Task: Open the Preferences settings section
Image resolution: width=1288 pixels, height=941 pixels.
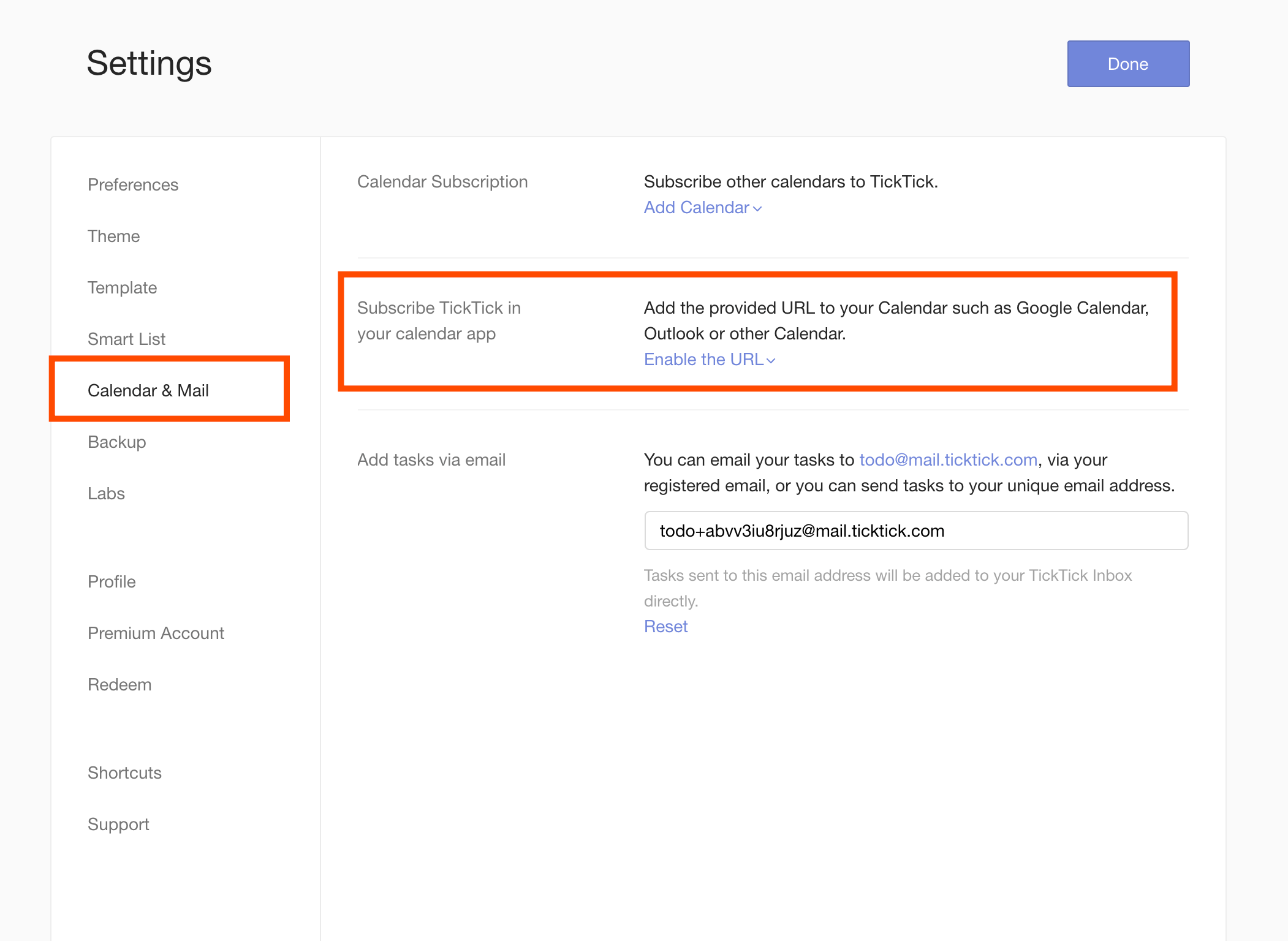Action: tap(133, 184)
